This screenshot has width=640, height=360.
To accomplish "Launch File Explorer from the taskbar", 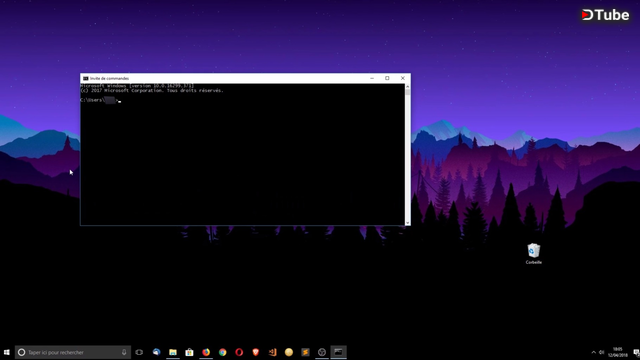I will click(x=173, y=352).
